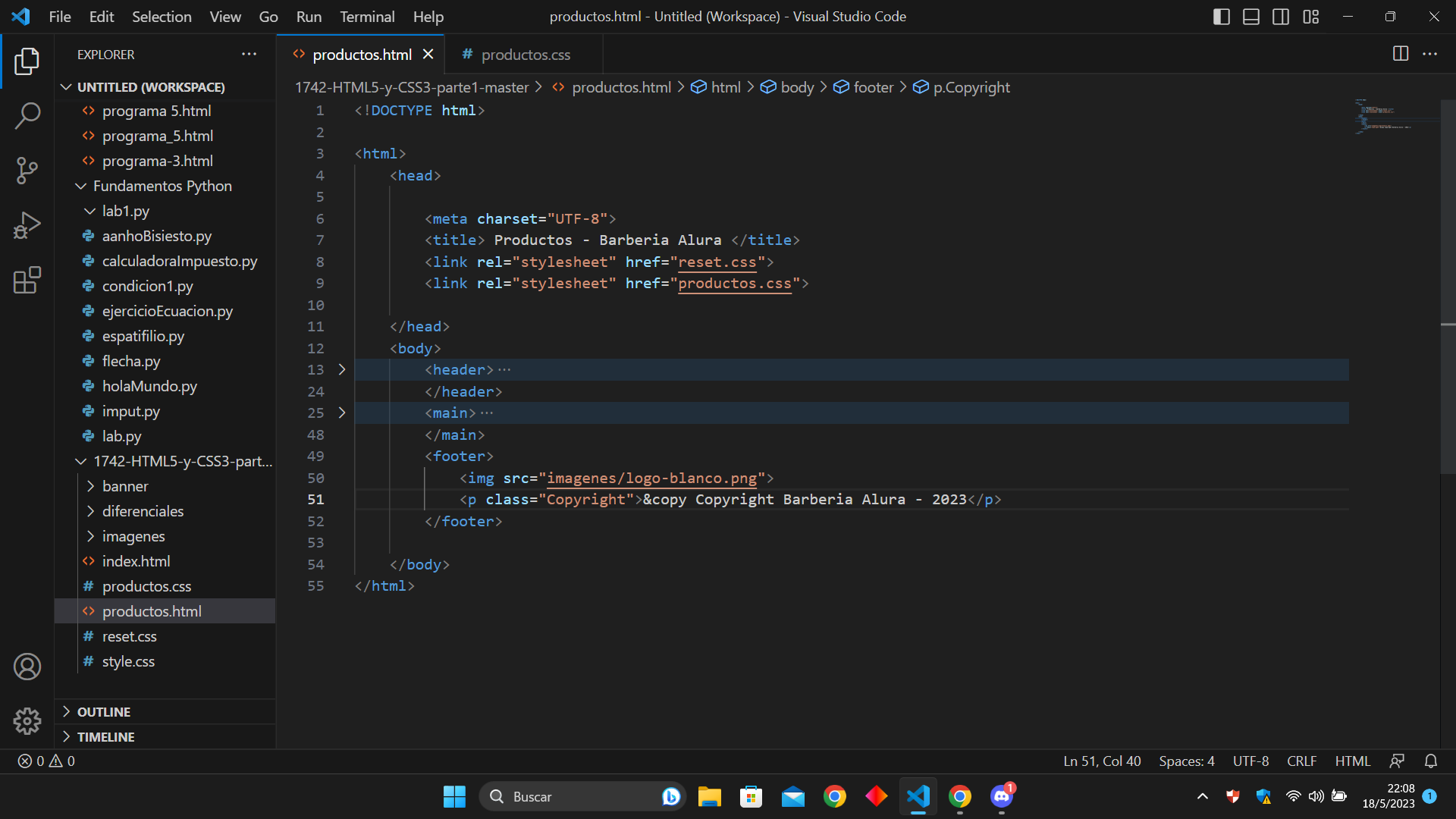Expand the diferenciales folder in explorer

(x=142, y=511)
